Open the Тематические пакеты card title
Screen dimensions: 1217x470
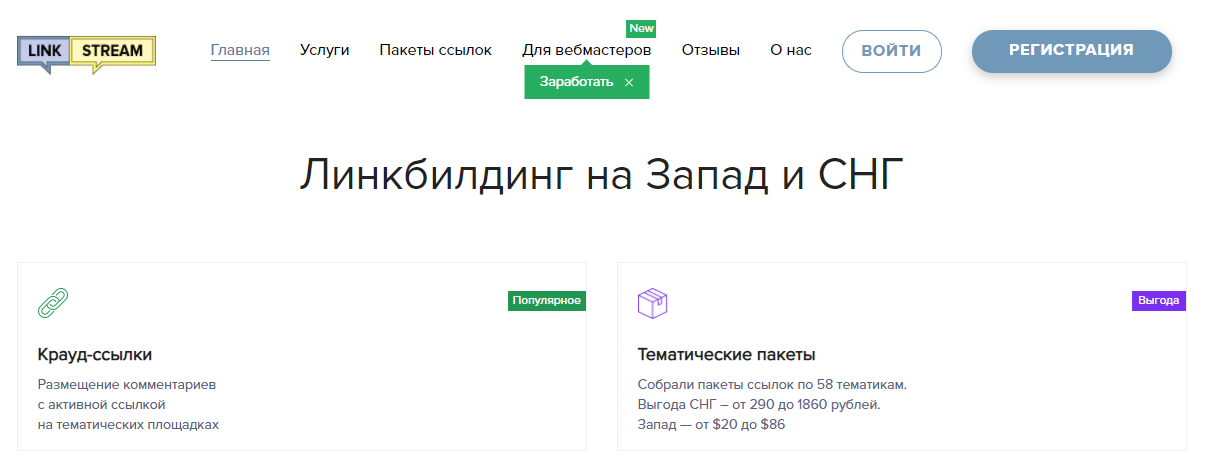726,355
